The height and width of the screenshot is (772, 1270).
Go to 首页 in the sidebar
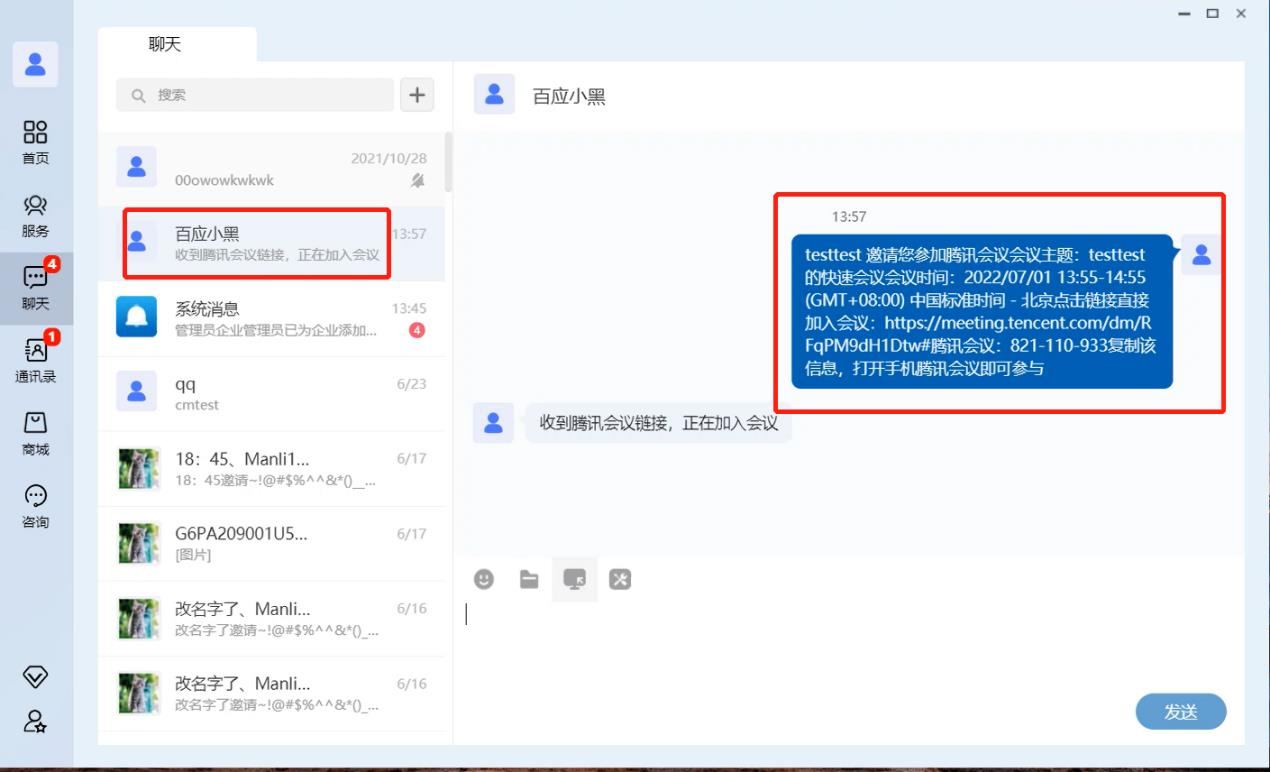pyautogui.click(x=35, y=143)
